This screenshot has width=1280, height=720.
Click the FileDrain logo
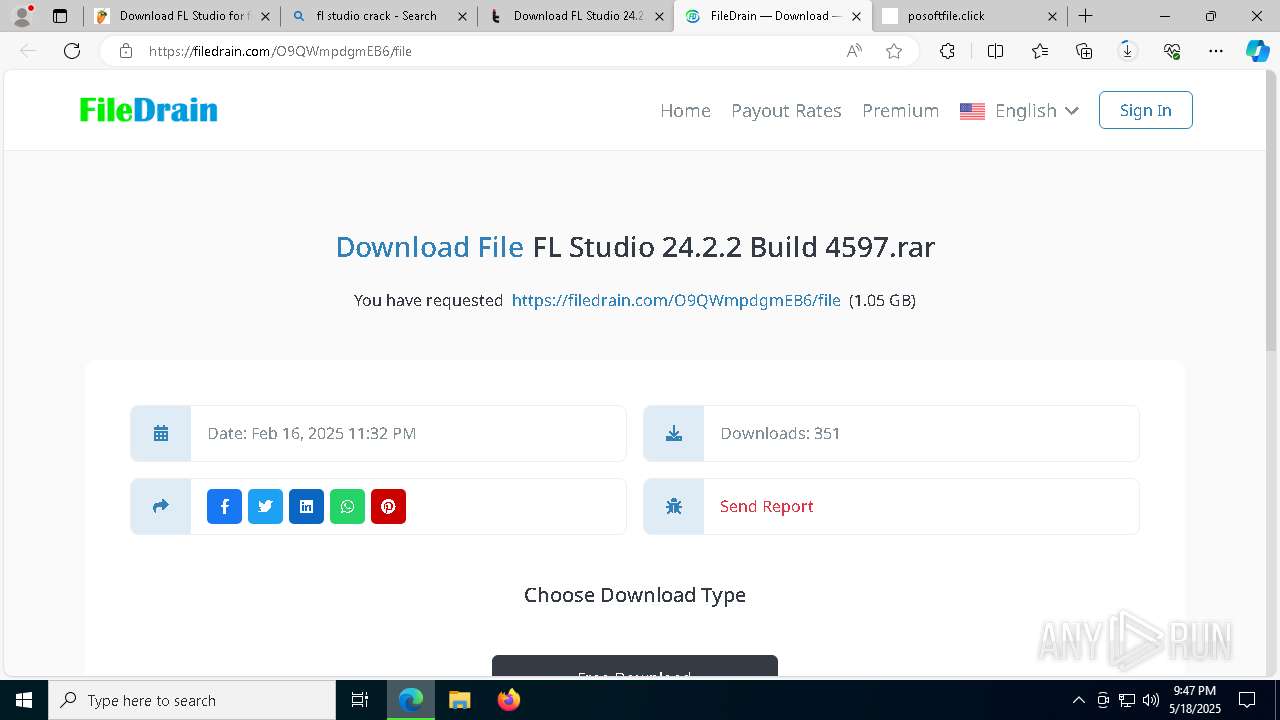(148, 110)
